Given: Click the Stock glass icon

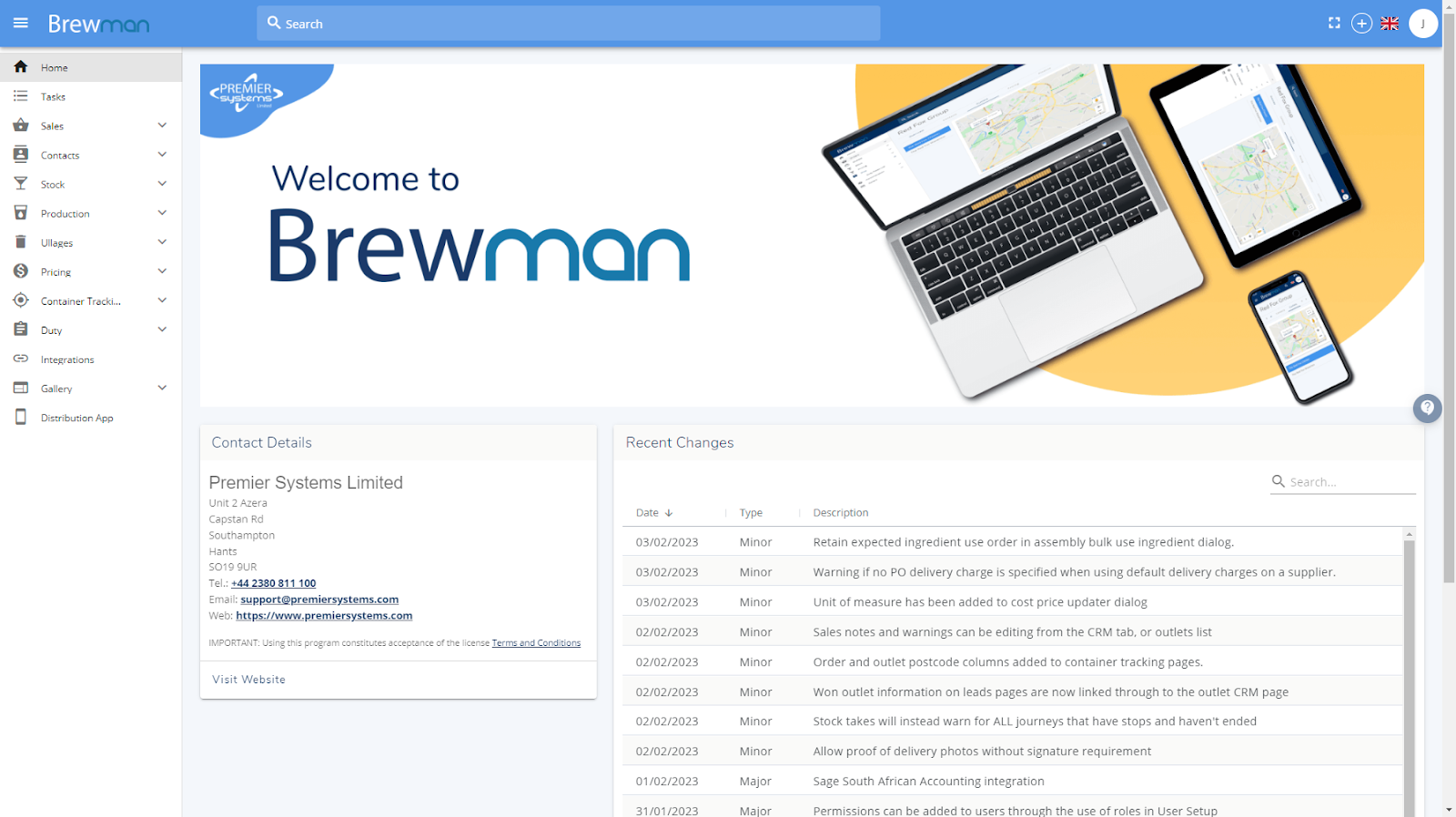Looking at the screenshot, I should (21, 184).
